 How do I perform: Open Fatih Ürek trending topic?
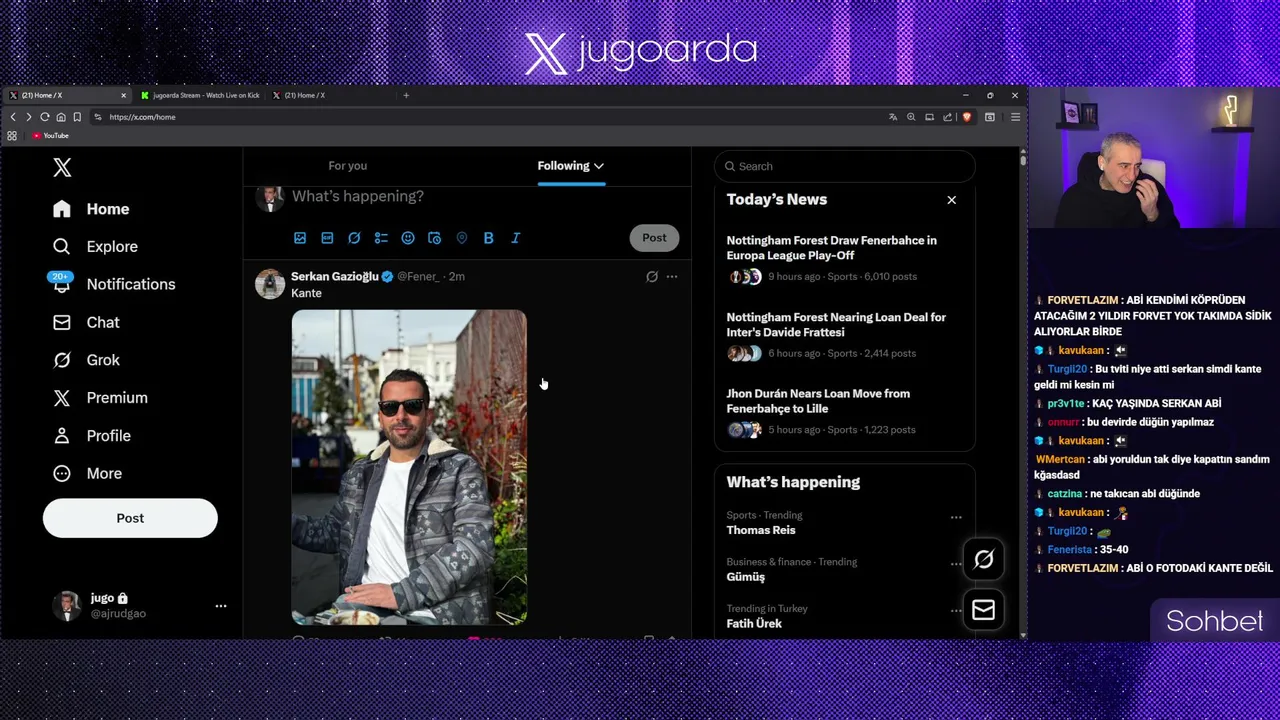click(754, 624)
